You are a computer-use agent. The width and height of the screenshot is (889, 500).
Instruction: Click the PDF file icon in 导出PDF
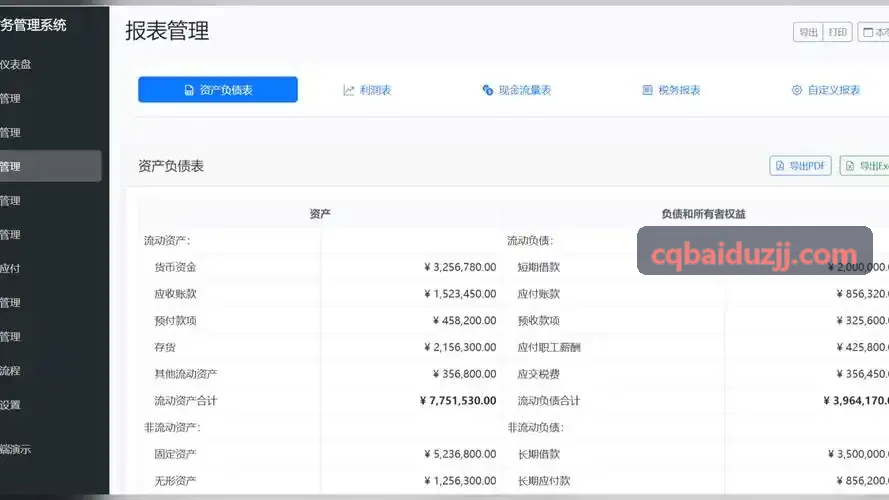click(x=780, y=166)
